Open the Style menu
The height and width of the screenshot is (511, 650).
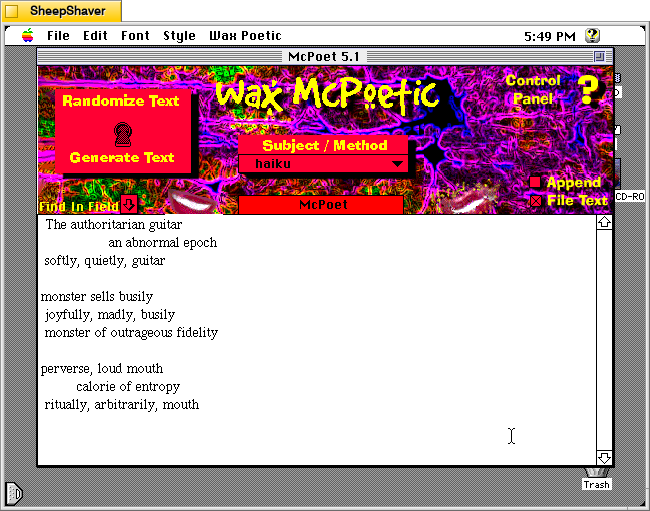point(179,36)
